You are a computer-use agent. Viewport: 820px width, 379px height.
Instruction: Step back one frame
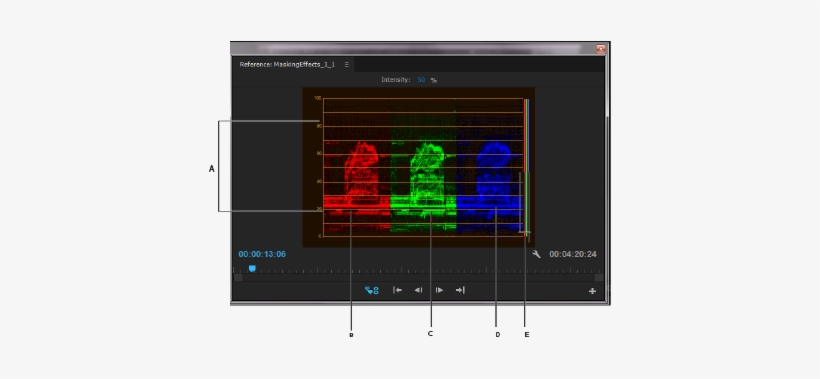pyautogui.click(x=418, y=290)
